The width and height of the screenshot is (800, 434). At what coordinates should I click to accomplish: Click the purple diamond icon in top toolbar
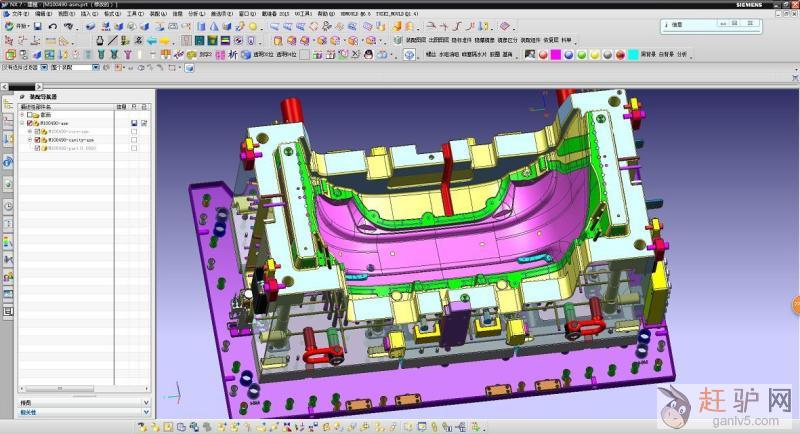point(504,26)
